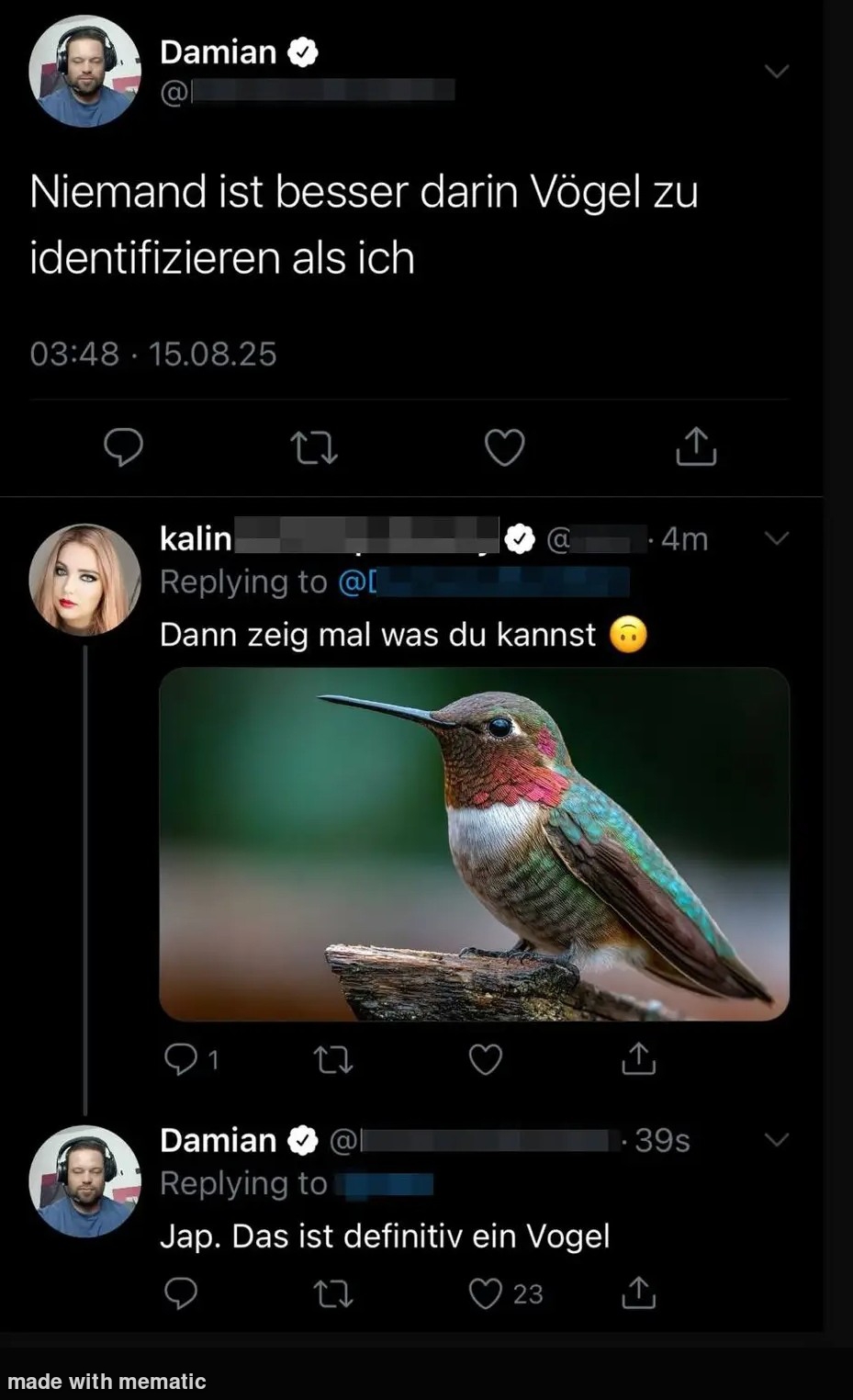Retweet Damian's main tweet
Viewport: 853px width, 1400px height.
click(314, 448)
